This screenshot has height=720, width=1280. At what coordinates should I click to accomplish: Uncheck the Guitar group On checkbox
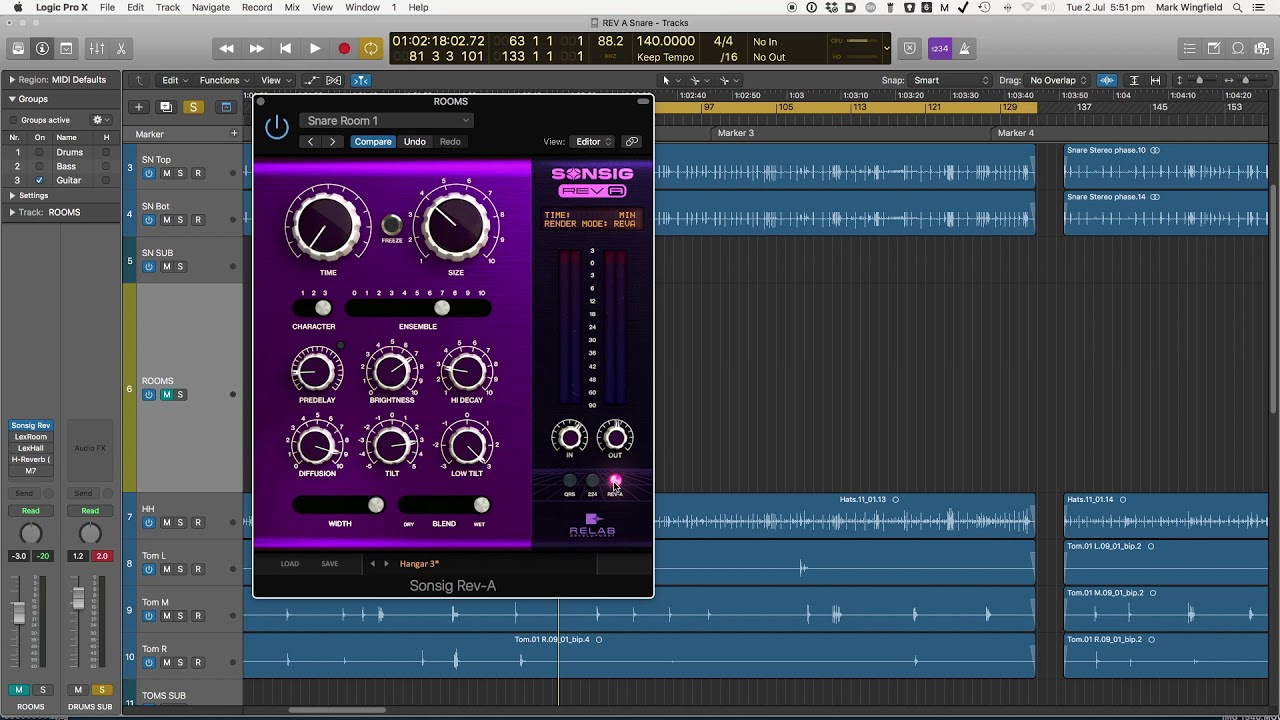point(39,180)
